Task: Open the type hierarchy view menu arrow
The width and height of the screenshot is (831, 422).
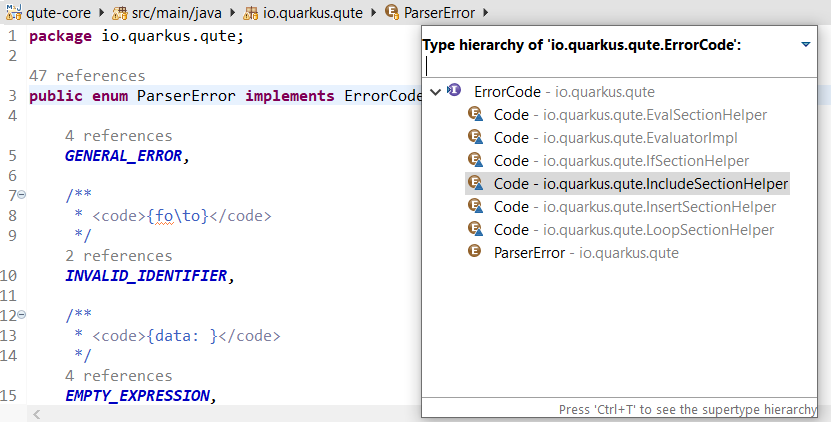Action: [x=806, y=45]
